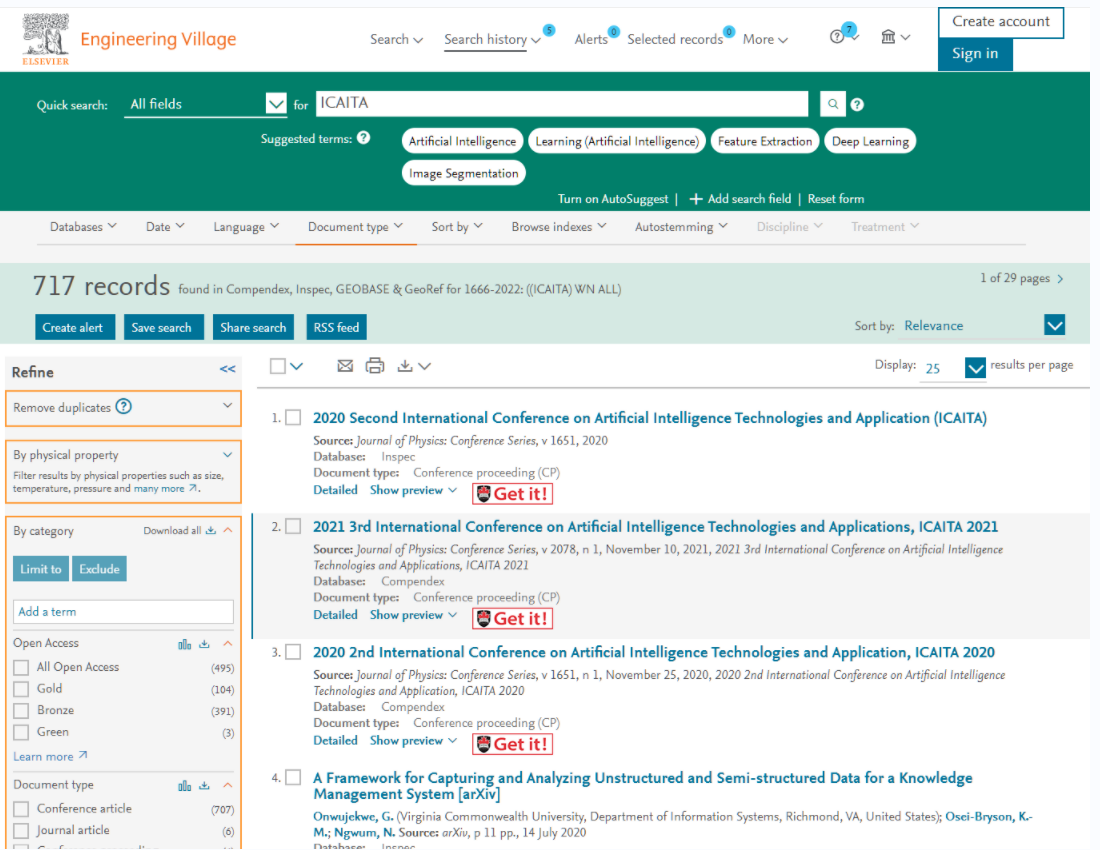Email selected records envelope icon

pyautogui.click(x=345, y=366)
